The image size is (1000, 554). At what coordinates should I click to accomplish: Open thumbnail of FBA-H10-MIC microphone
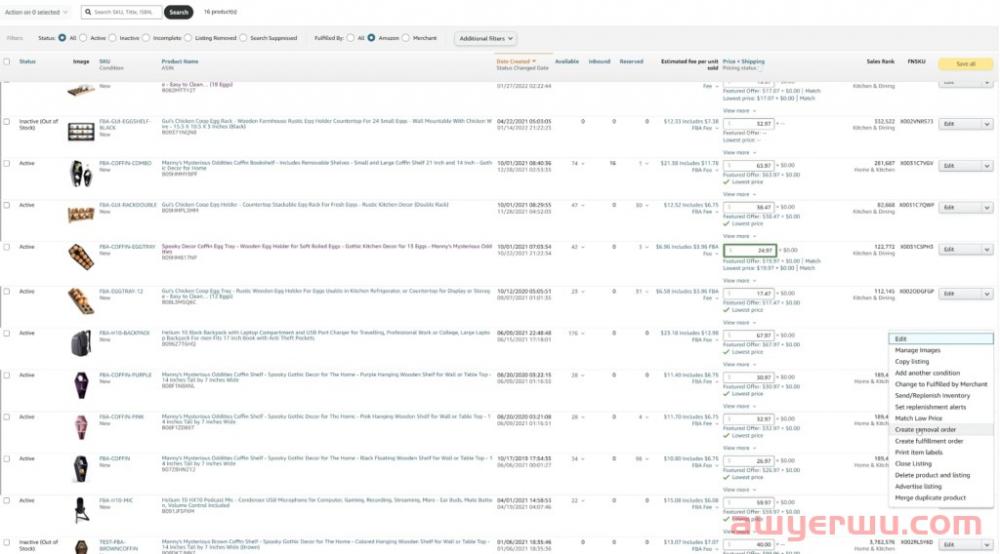tap(81, 510)
